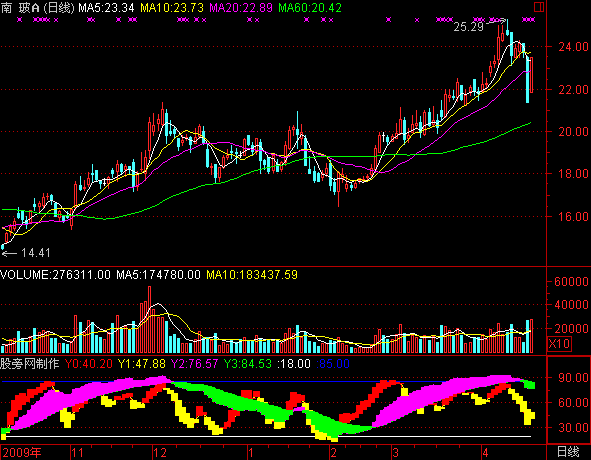Select the 25.29 high price arrow marker
Screen dimensions: 591x460
click(x=479, y=25)
